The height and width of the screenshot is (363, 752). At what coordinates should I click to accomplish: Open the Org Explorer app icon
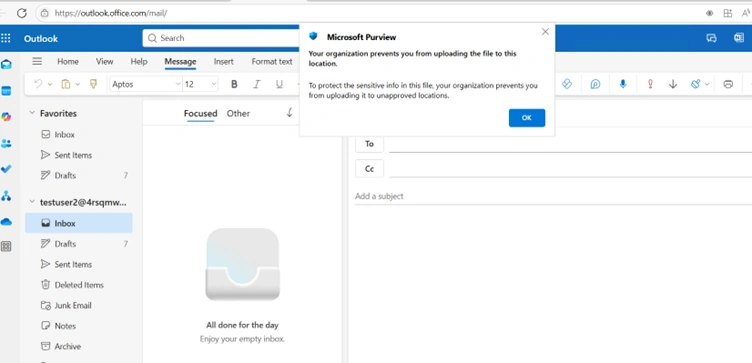(x=6, y=195)
